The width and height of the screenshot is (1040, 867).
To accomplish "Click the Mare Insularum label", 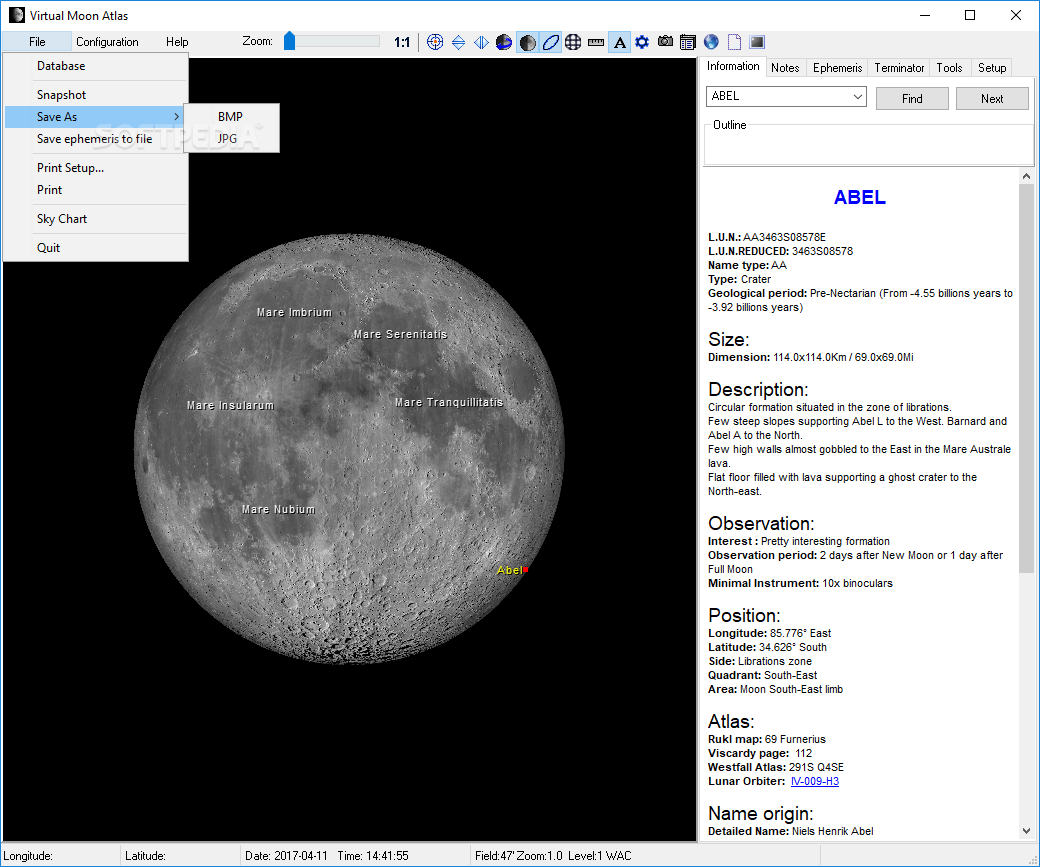I will (x=230, y=405).
